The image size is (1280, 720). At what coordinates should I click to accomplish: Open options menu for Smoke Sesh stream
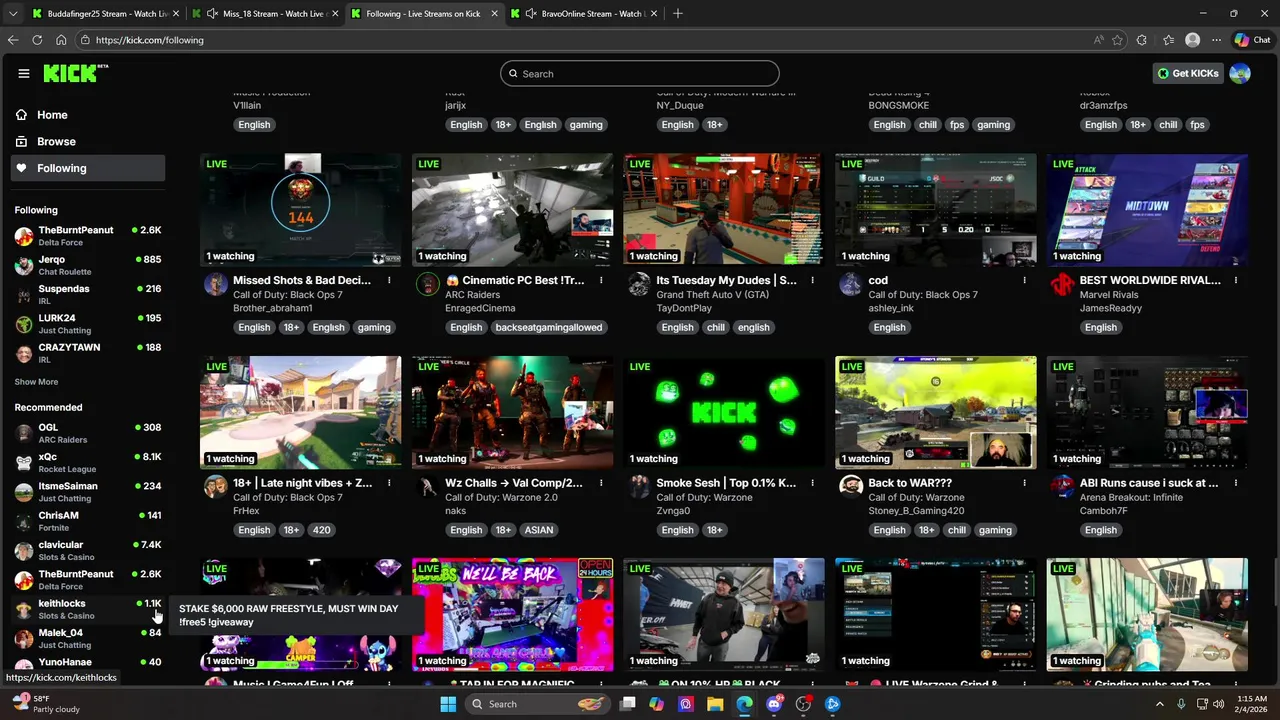(x=812, y=483)
